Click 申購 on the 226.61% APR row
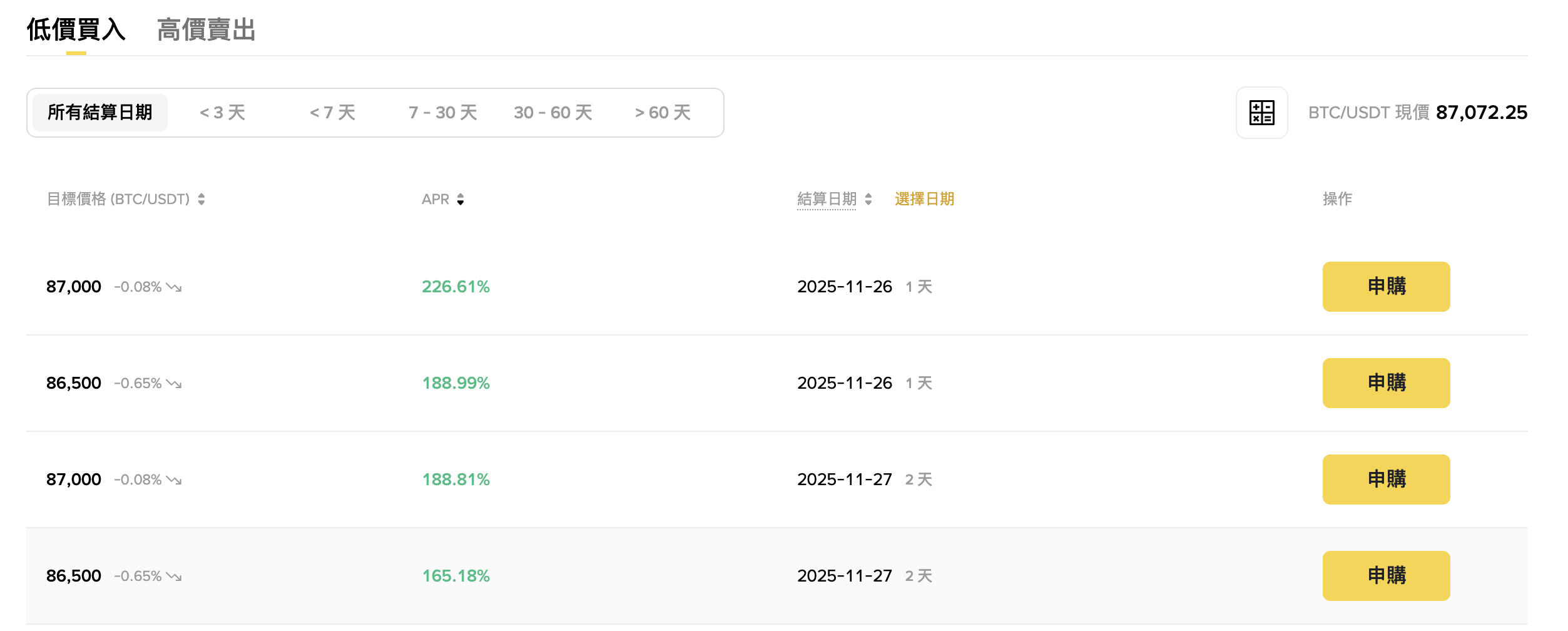 coord(1385,286)
